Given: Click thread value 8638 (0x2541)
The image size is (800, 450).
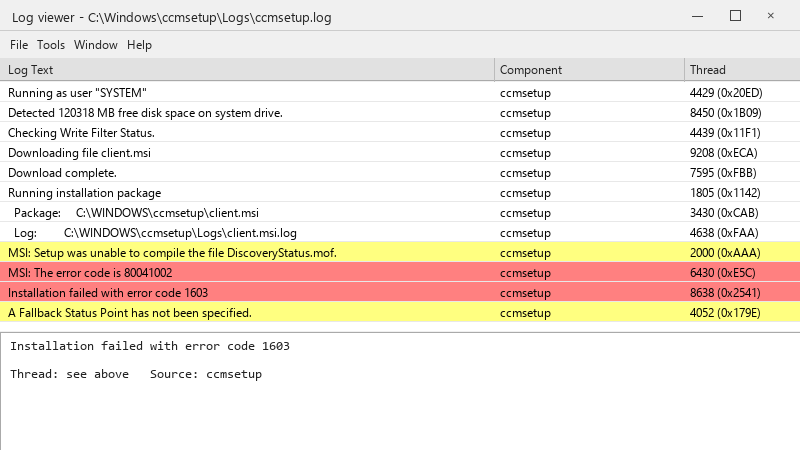Looking at the screenshot, I should coord(725,293).
